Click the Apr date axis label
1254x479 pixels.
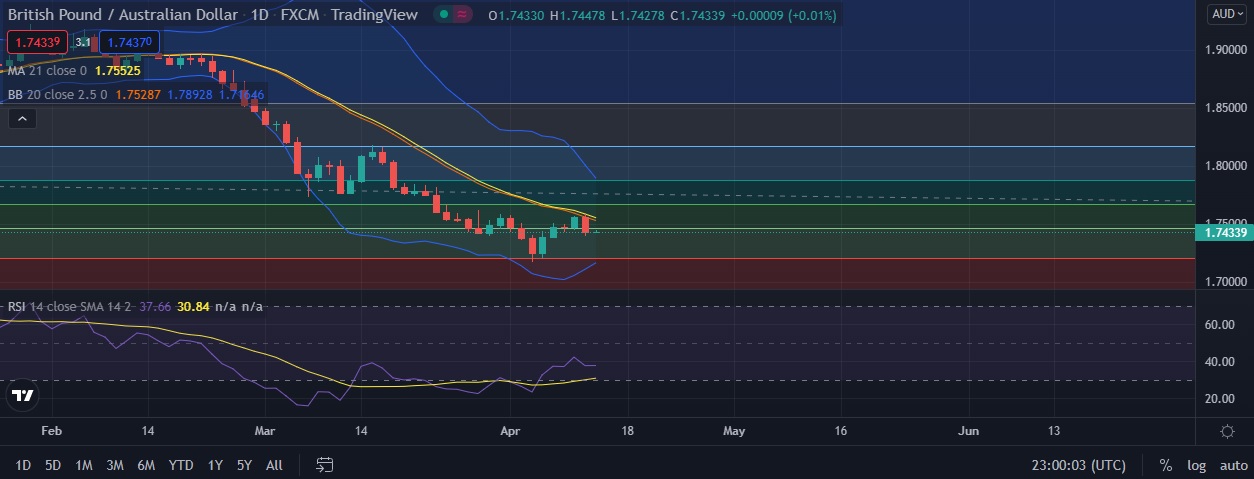[x=509, y=431]
